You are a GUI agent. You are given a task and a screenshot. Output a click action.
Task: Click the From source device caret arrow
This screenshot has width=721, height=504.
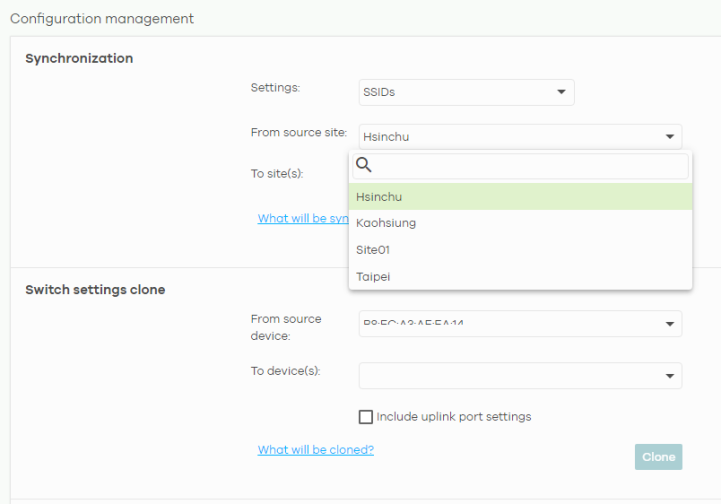point(668,324)
